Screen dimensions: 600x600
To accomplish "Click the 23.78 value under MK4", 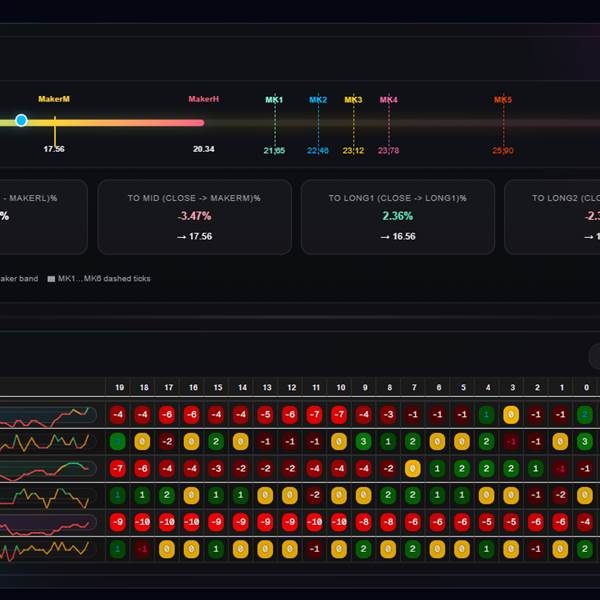I will coord(388,150).
